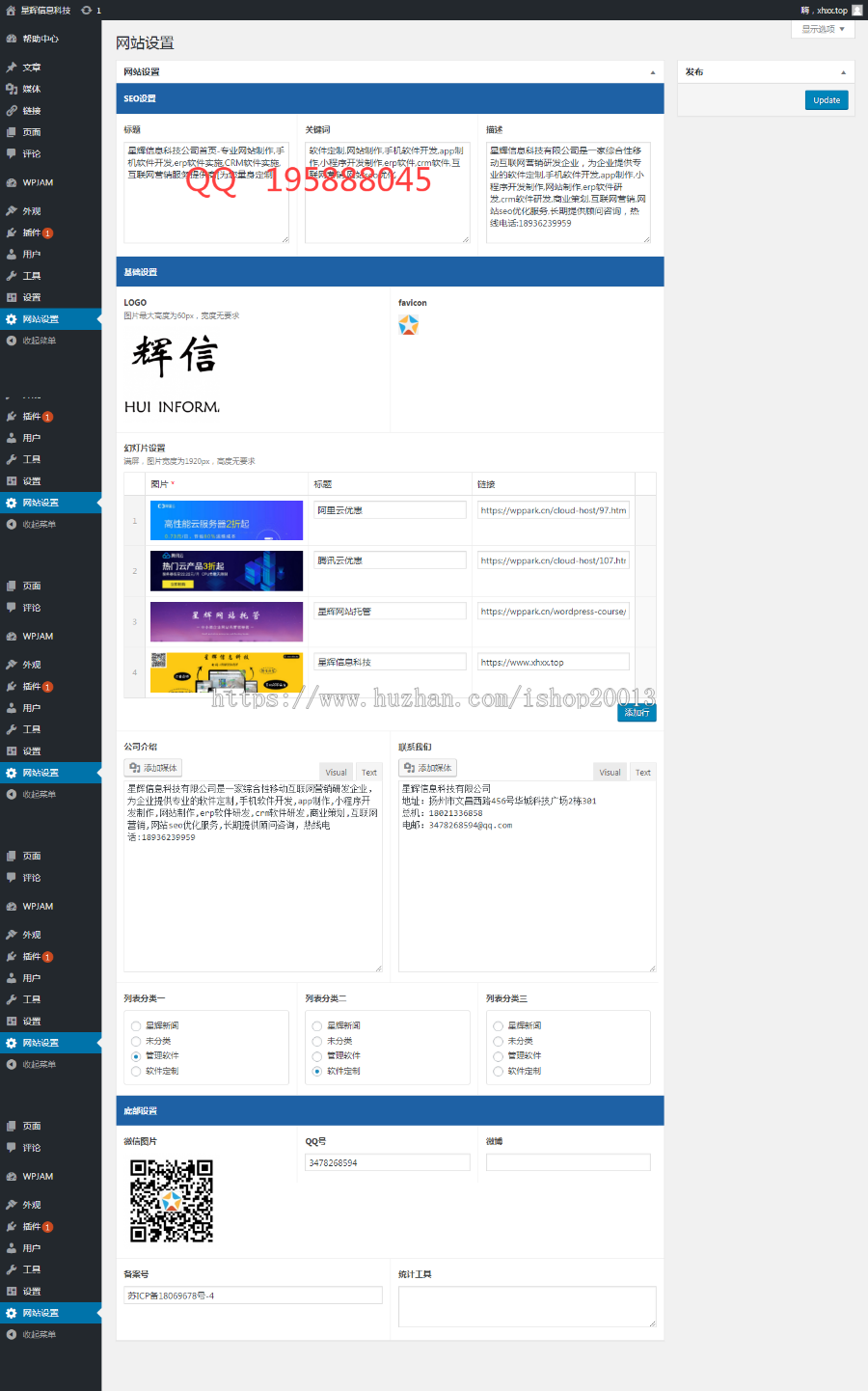Screen dimensions: 868x1391
Task: Click inside the 公司介绍 editor text
Action: (x=253, y=876)
